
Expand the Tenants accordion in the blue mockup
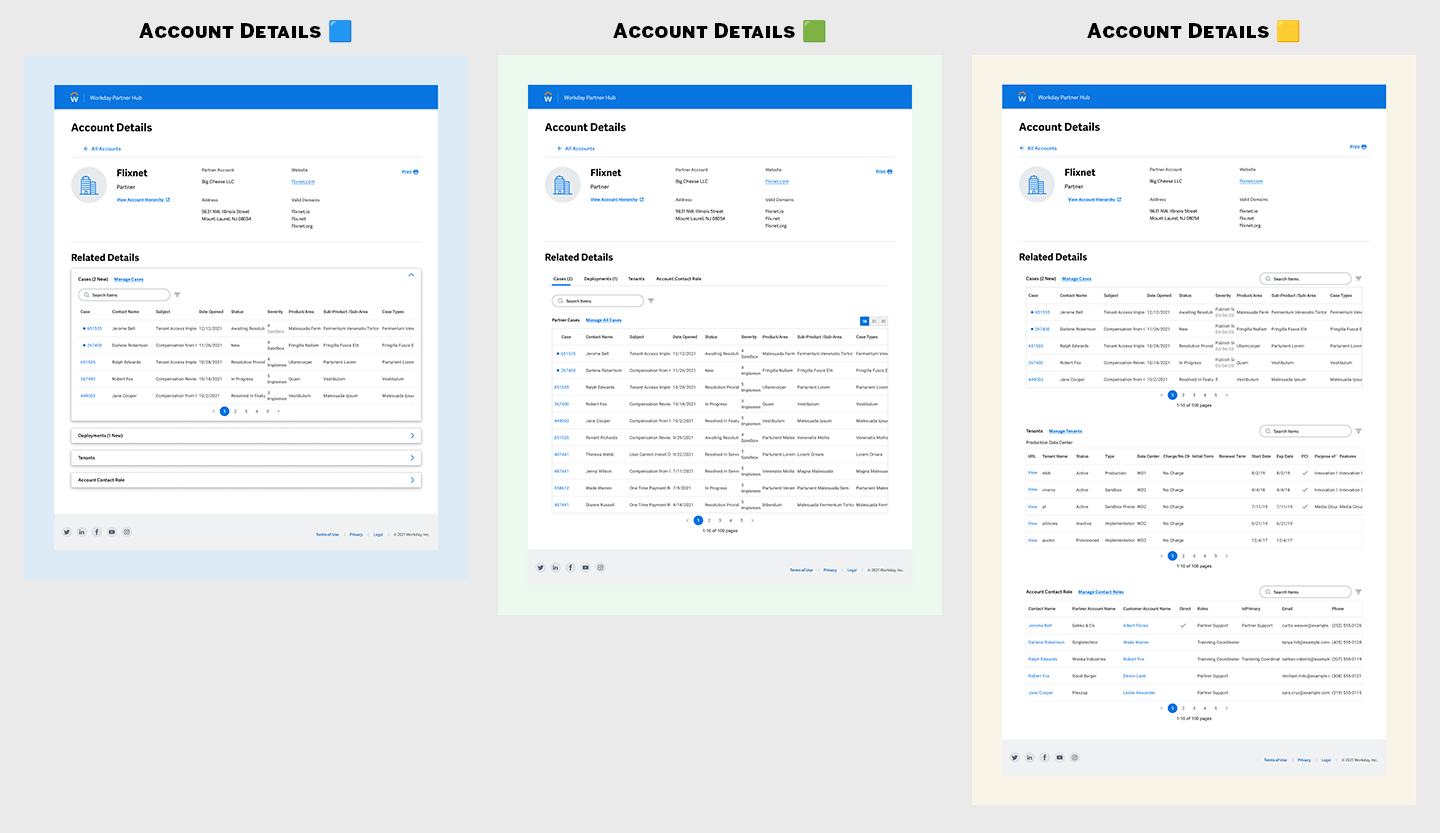coord(412,458)
